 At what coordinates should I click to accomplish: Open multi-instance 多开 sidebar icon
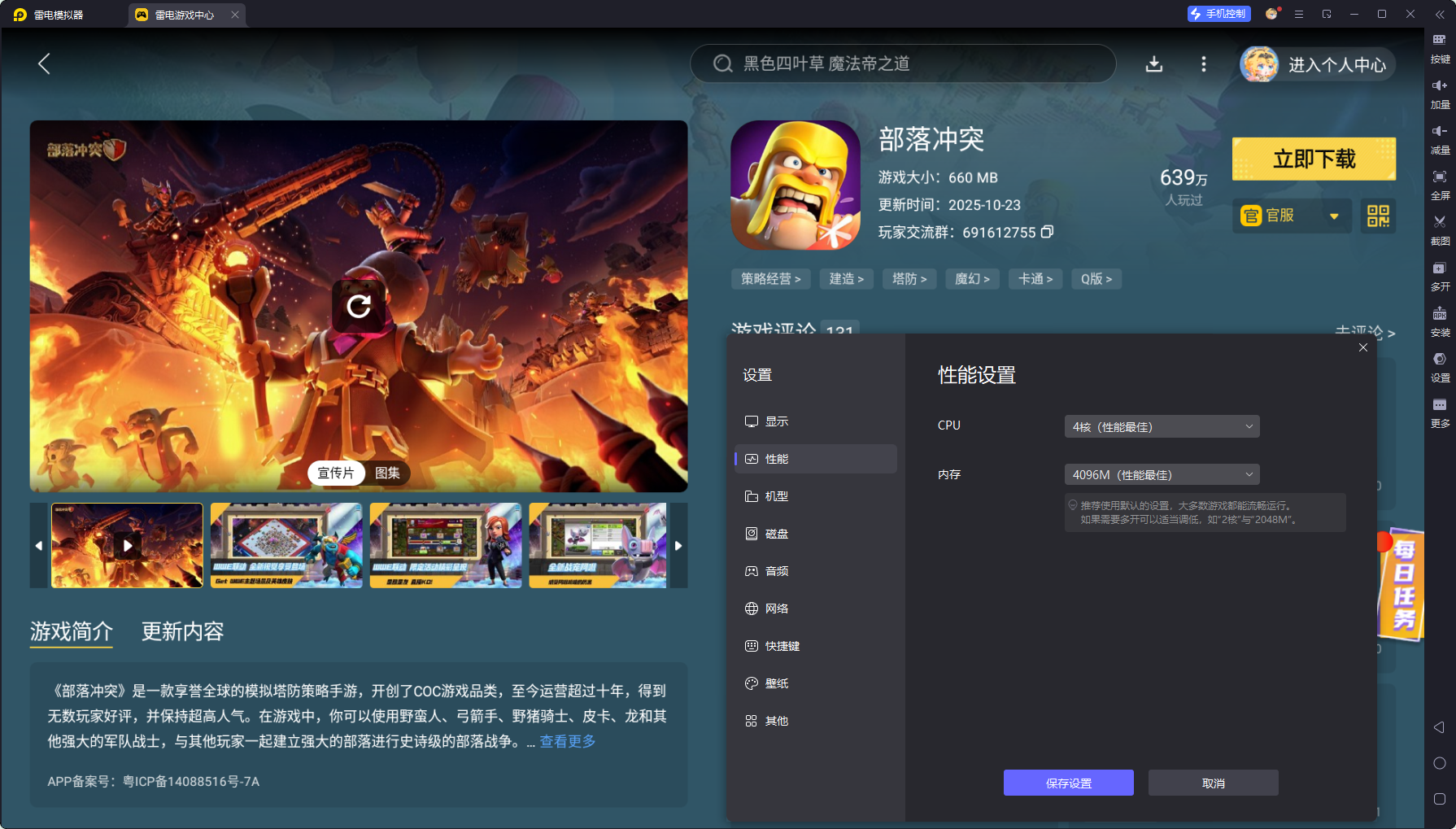[1440, 277]
